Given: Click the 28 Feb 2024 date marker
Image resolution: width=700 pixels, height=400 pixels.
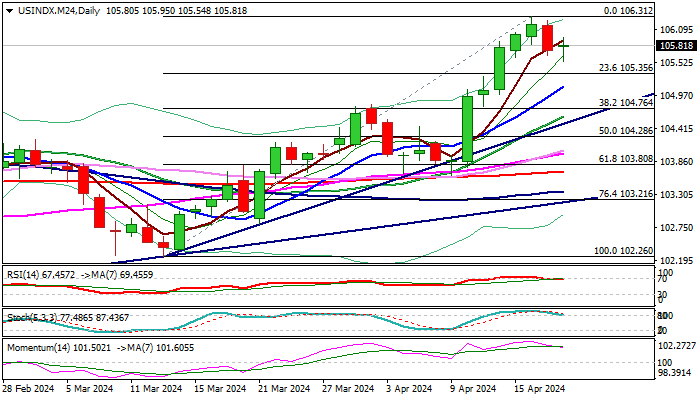Looking at the screenshot, I should click(27, 388).
